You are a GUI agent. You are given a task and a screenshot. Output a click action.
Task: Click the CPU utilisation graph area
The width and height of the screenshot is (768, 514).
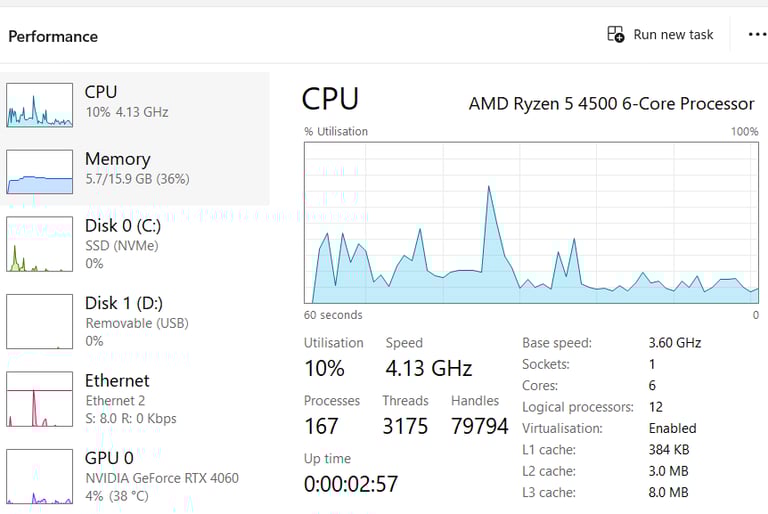(x=531, y=223)
